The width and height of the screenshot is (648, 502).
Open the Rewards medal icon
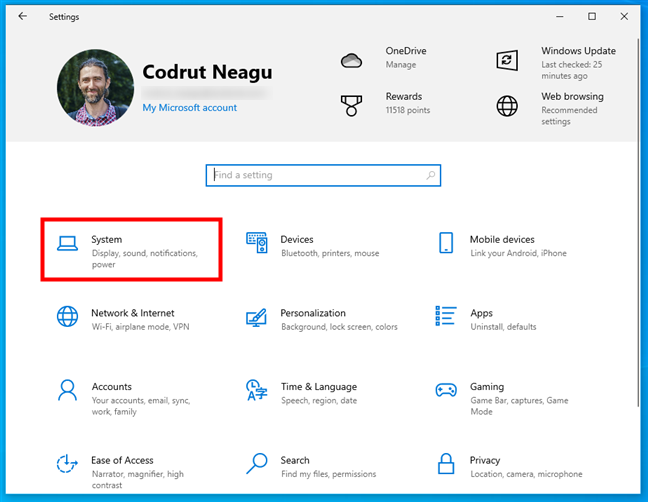[x=351, y=106]
